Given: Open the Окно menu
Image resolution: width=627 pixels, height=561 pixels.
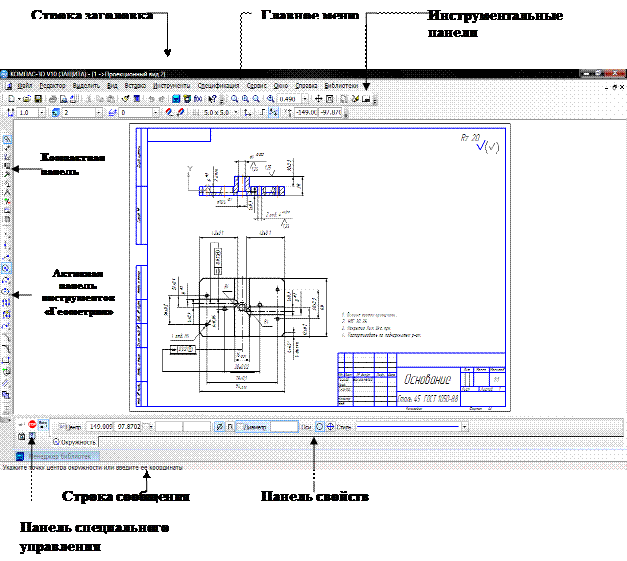Looking at the screenshot, I should tap(281, 86).
